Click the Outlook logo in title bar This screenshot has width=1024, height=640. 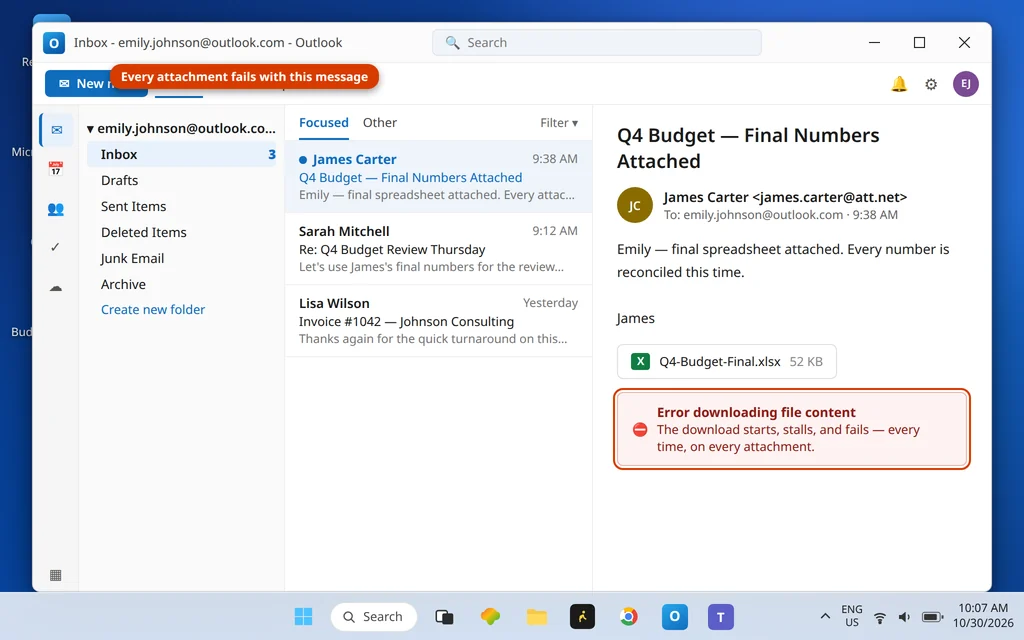(x=54, y=43)
